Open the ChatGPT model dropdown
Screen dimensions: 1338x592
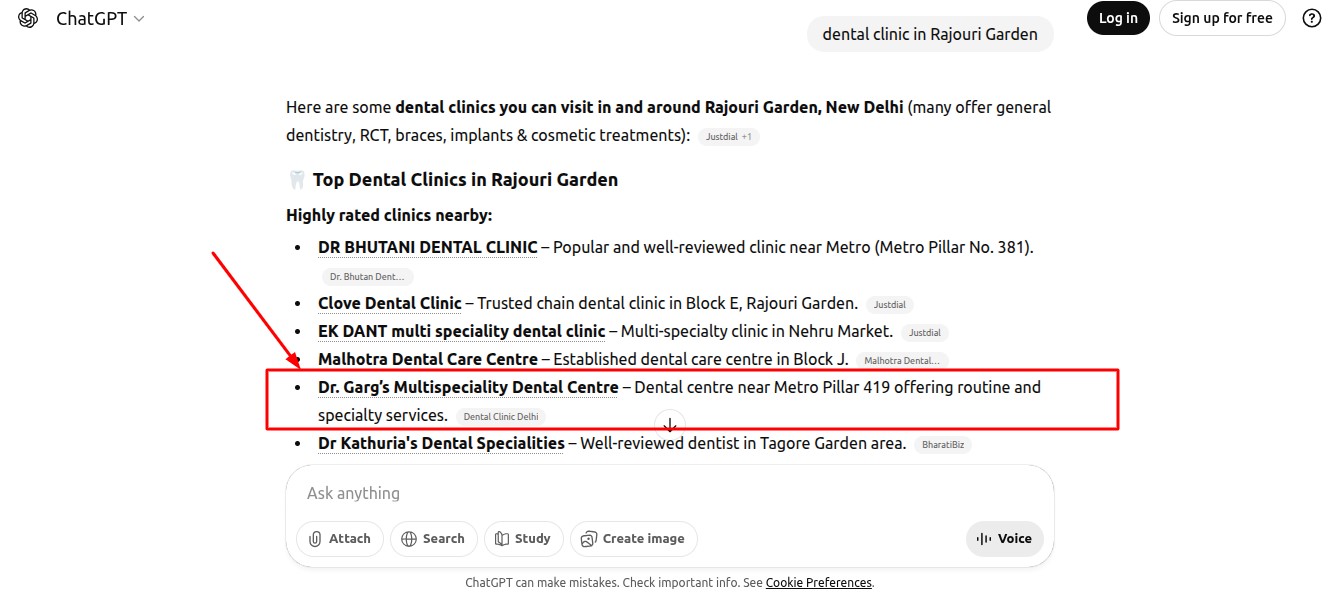(x=100, y=19)
